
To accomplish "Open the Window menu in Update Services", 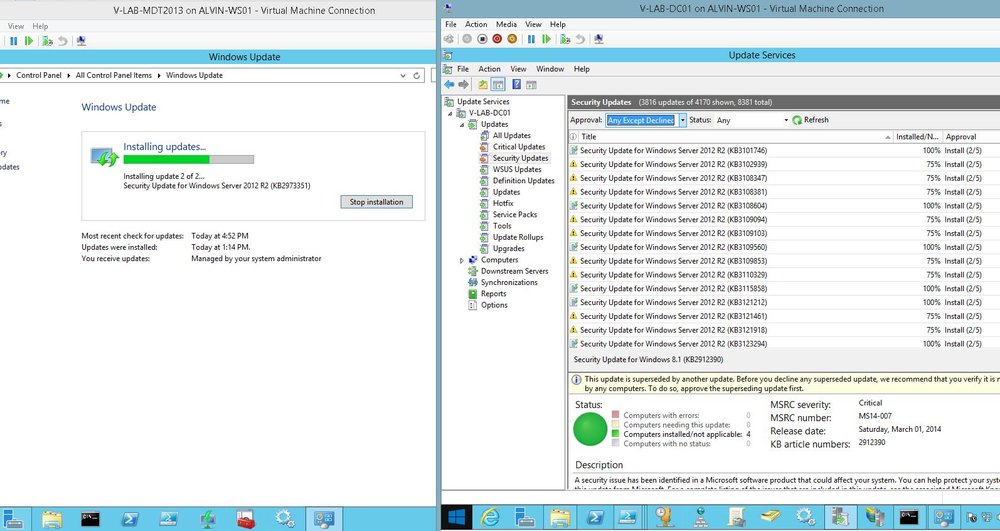I will 549,69.
